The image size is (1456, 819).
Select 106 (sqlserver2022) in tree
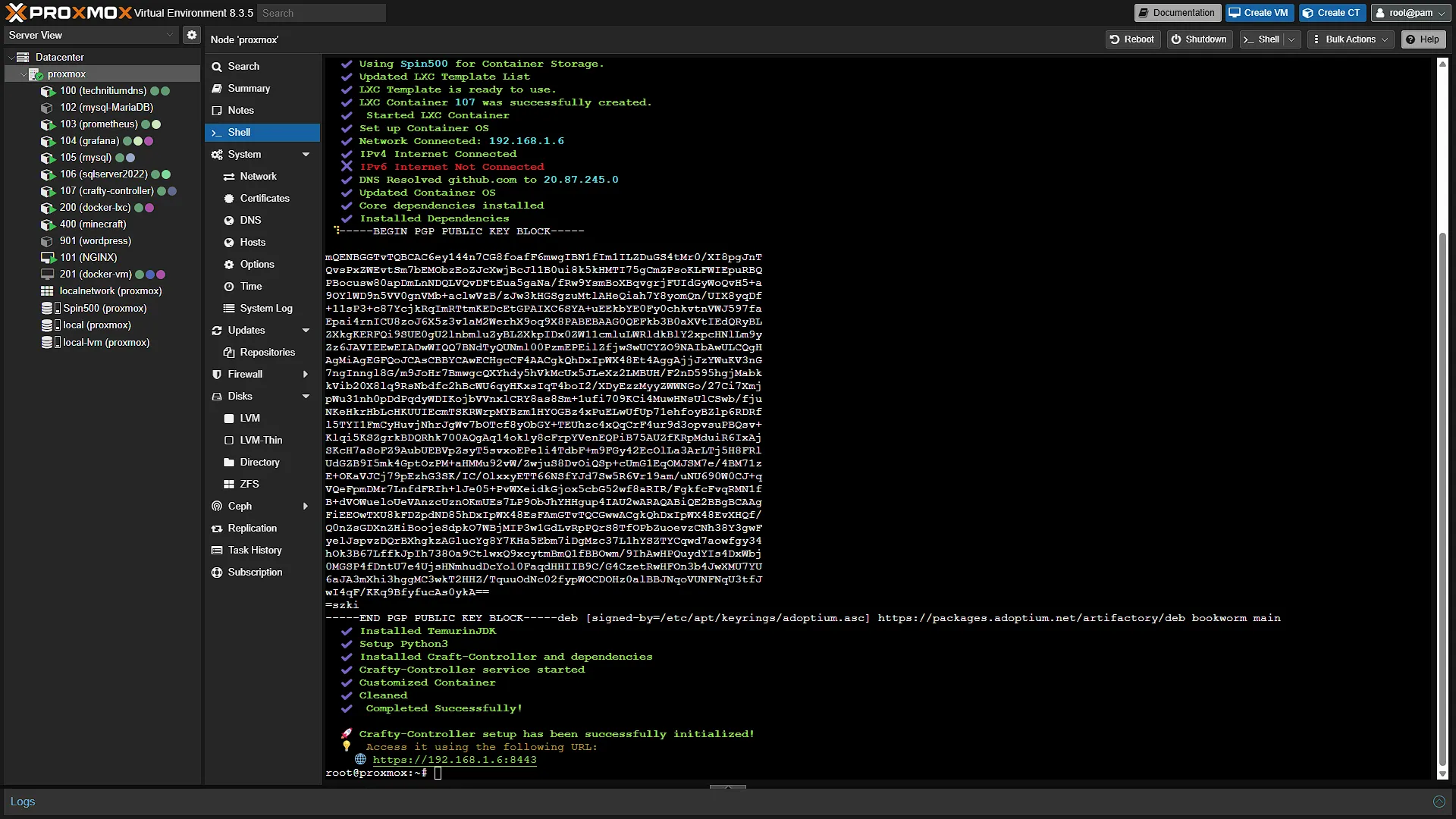(103, 174)
